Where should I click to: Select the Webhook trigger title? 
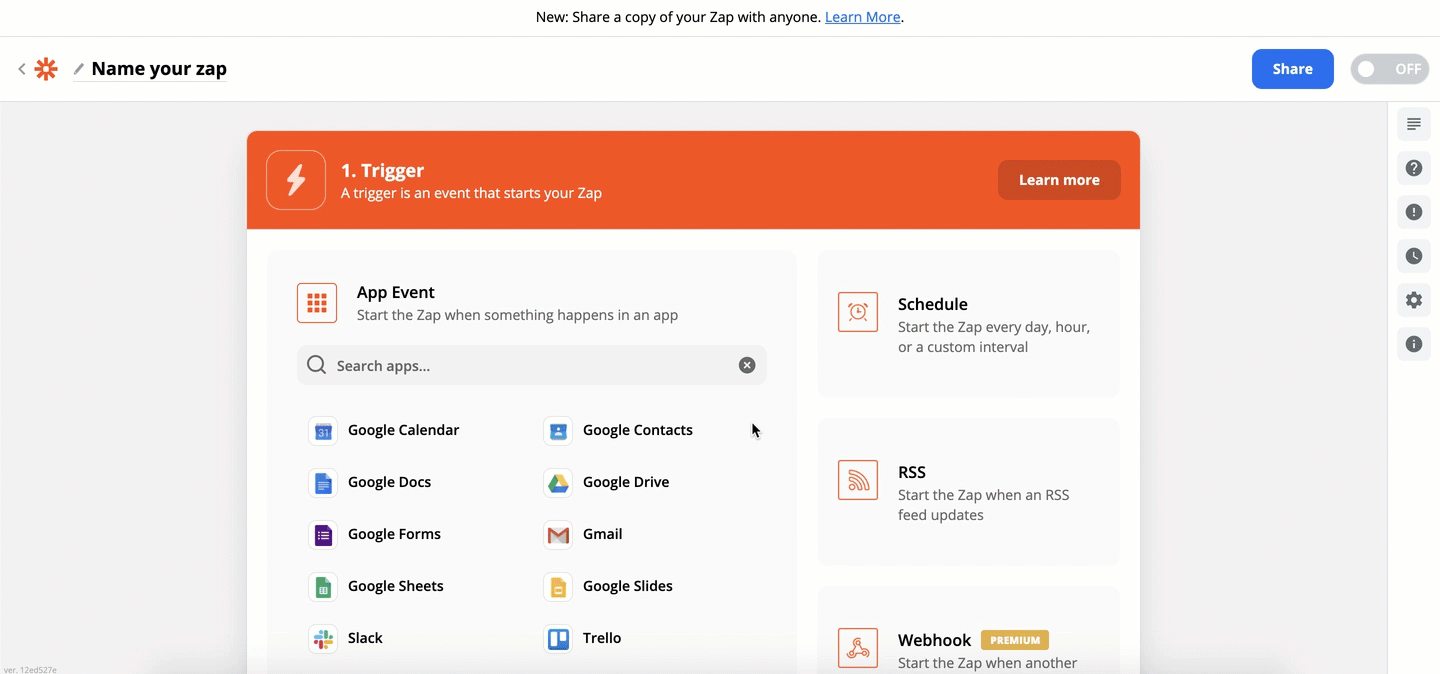(x=934, y=640)
